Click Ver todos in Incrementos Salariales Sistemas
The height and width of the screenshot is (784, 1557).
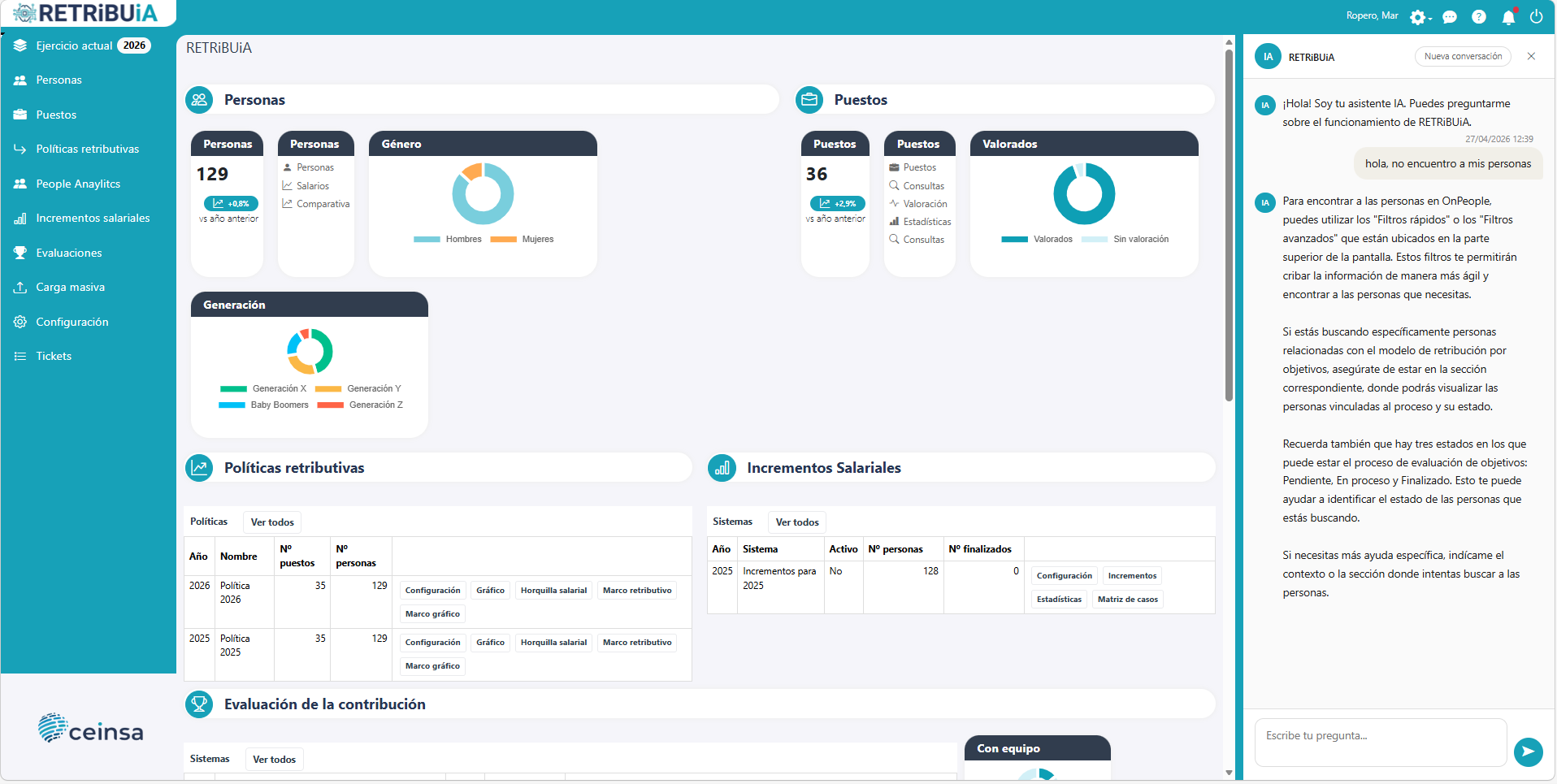tap(797, 522)
